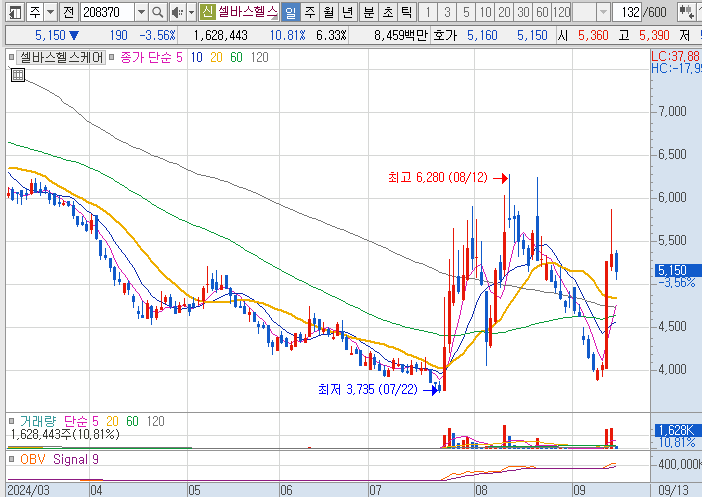The height and width of the screenshot is (497, 702).
Task: Click the high price 5,390 after 고
Action: point(654,35)
